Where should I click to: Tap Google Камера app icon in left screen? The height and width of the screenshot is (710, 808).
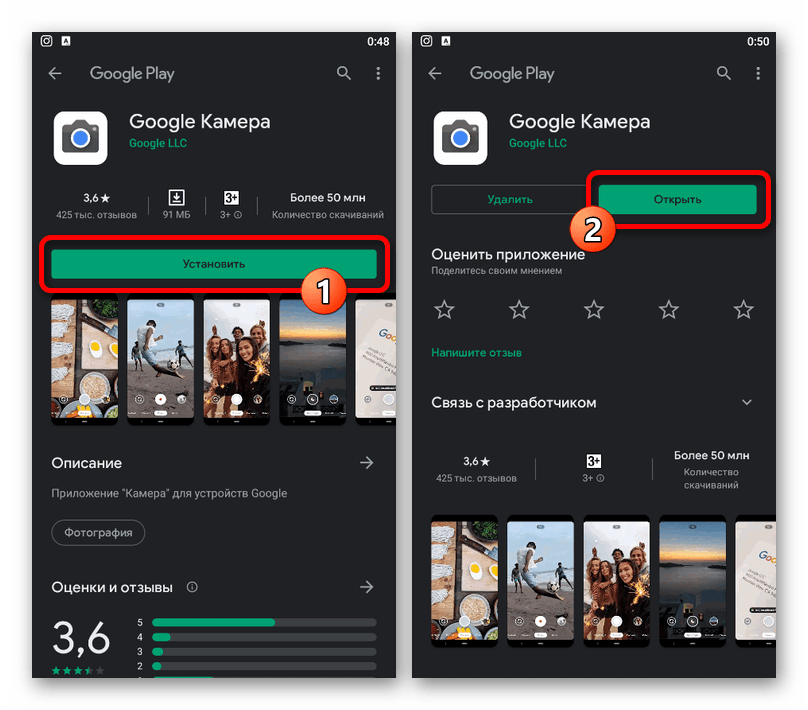[x=80, y=138]
